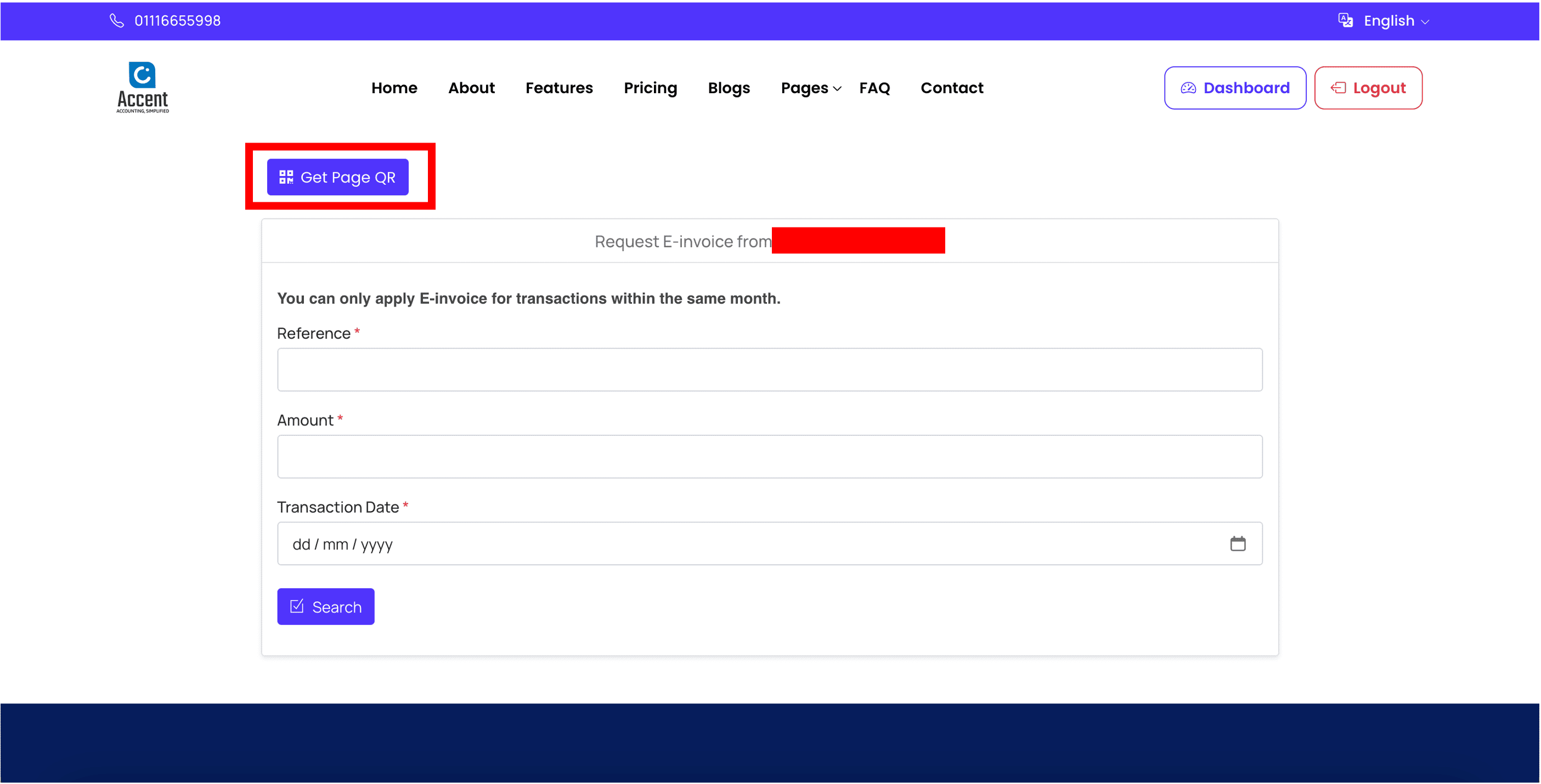
Task: Open the Contact page link
Action: 951,88
